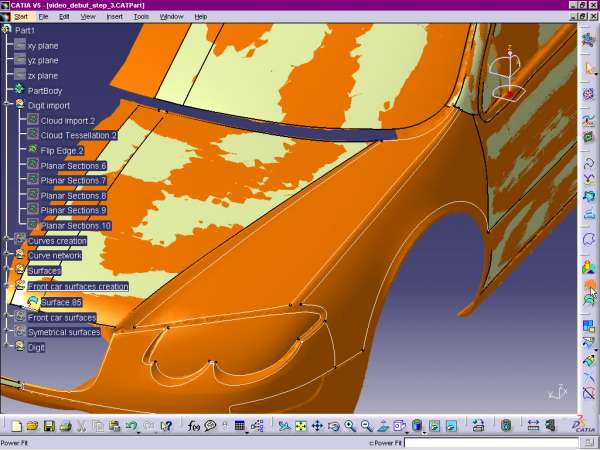Click the Zoom In magnifier icon
The image size is (600, 450).
350,426
